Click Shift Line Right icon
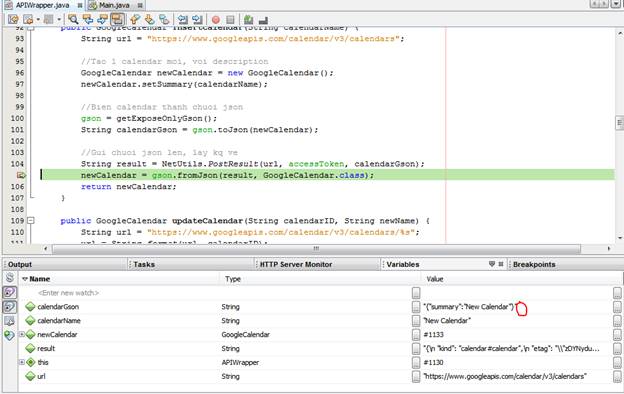Screen dimensions: 624x394 click(197, 19)
